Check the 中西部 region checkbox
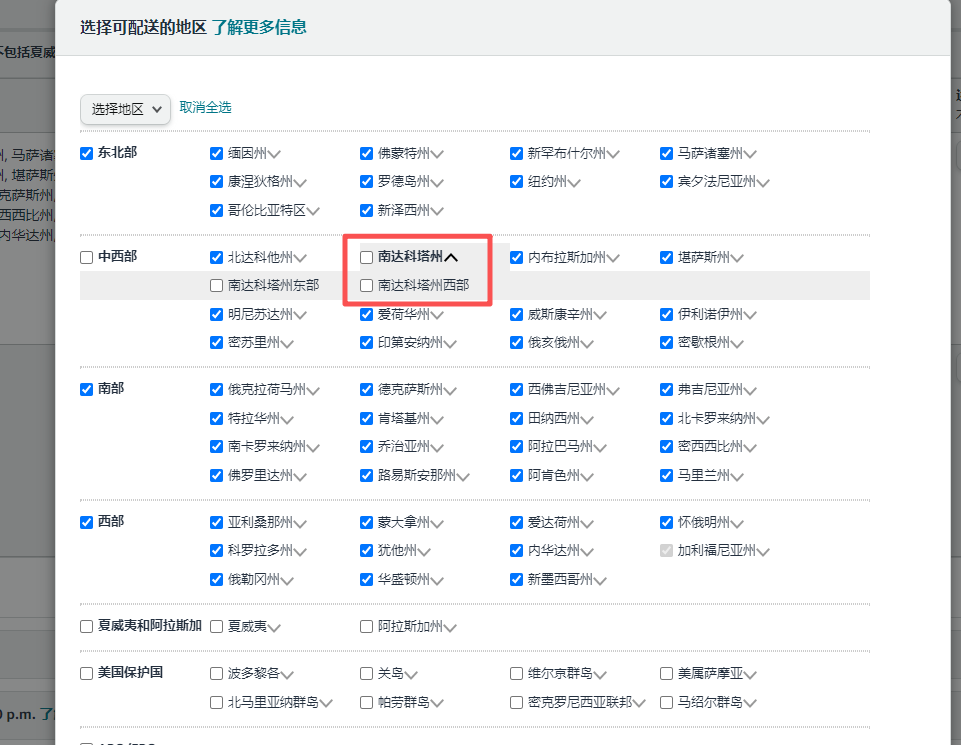 (x=87, y=258)
